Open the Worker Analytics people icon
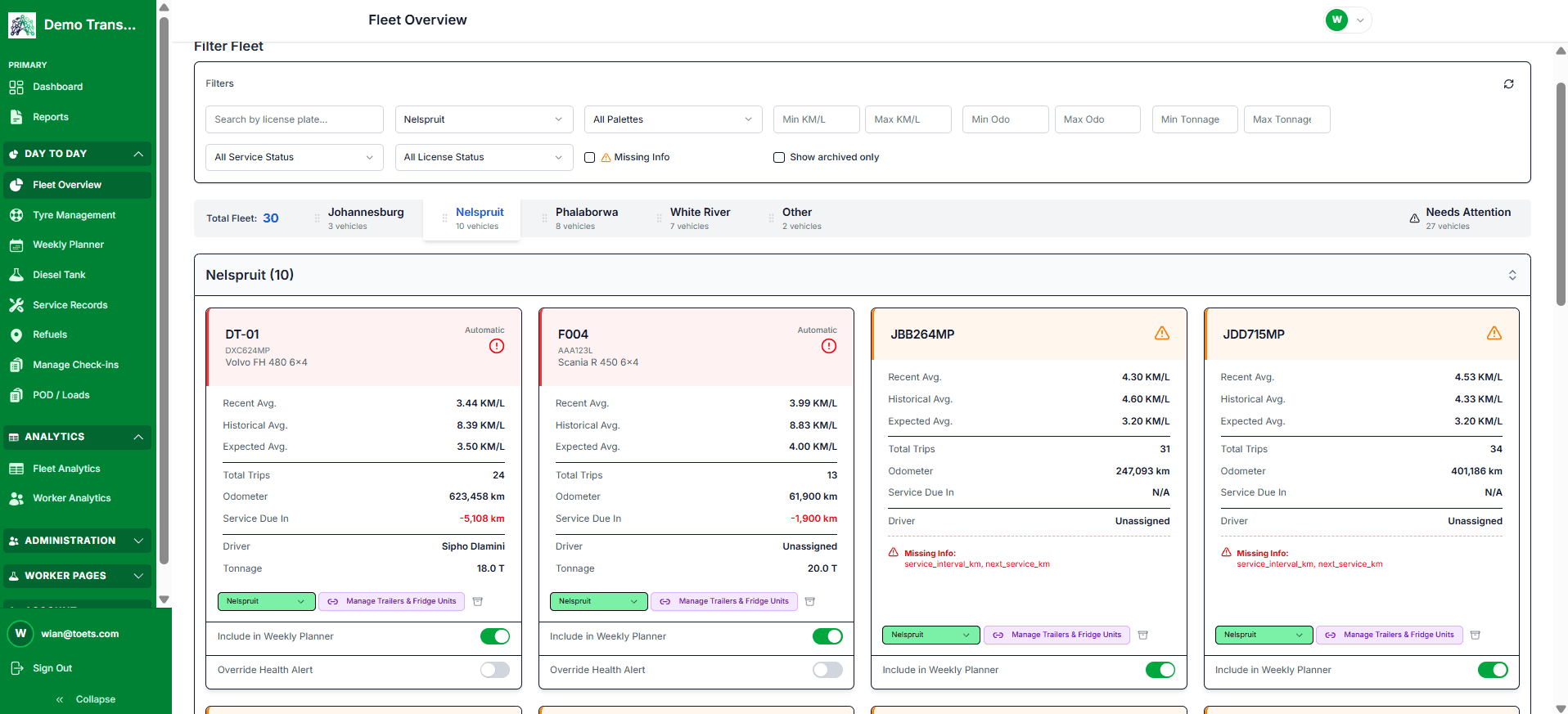 click(x=16, y=498)
